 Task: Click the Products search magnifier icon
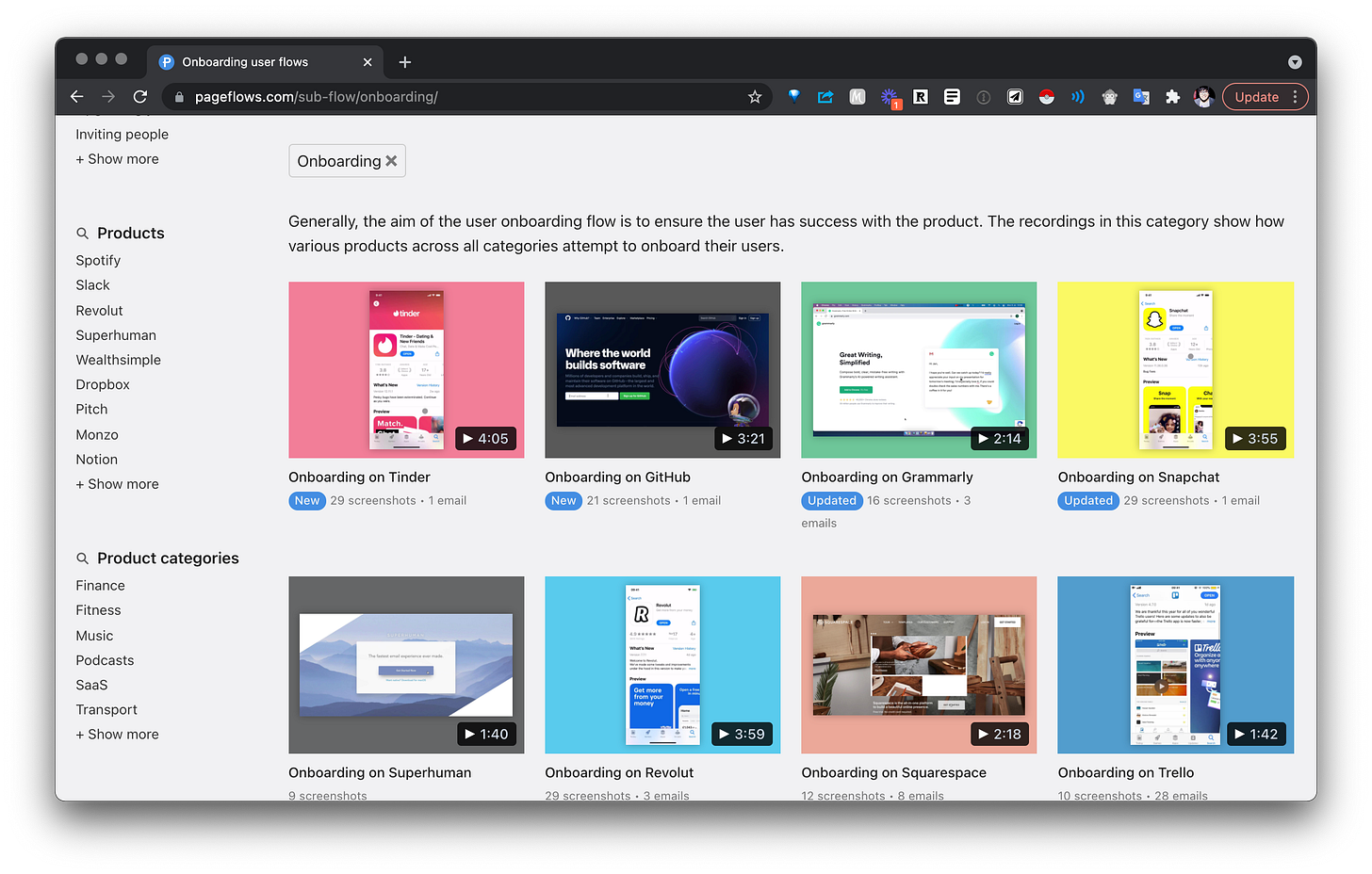tap(83, 234)
